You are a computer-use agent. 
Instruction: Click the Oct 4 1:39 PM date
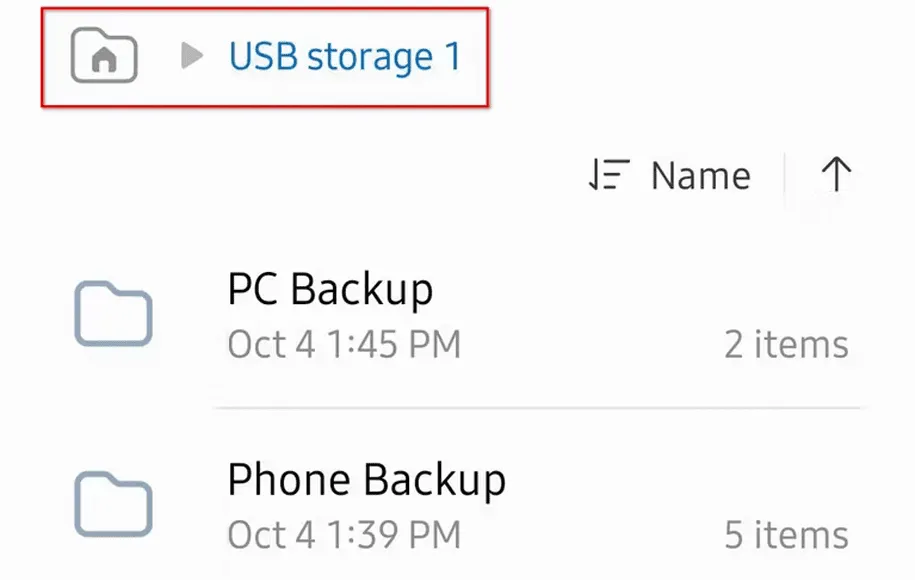pyautogui.click(x=344, y=535)
